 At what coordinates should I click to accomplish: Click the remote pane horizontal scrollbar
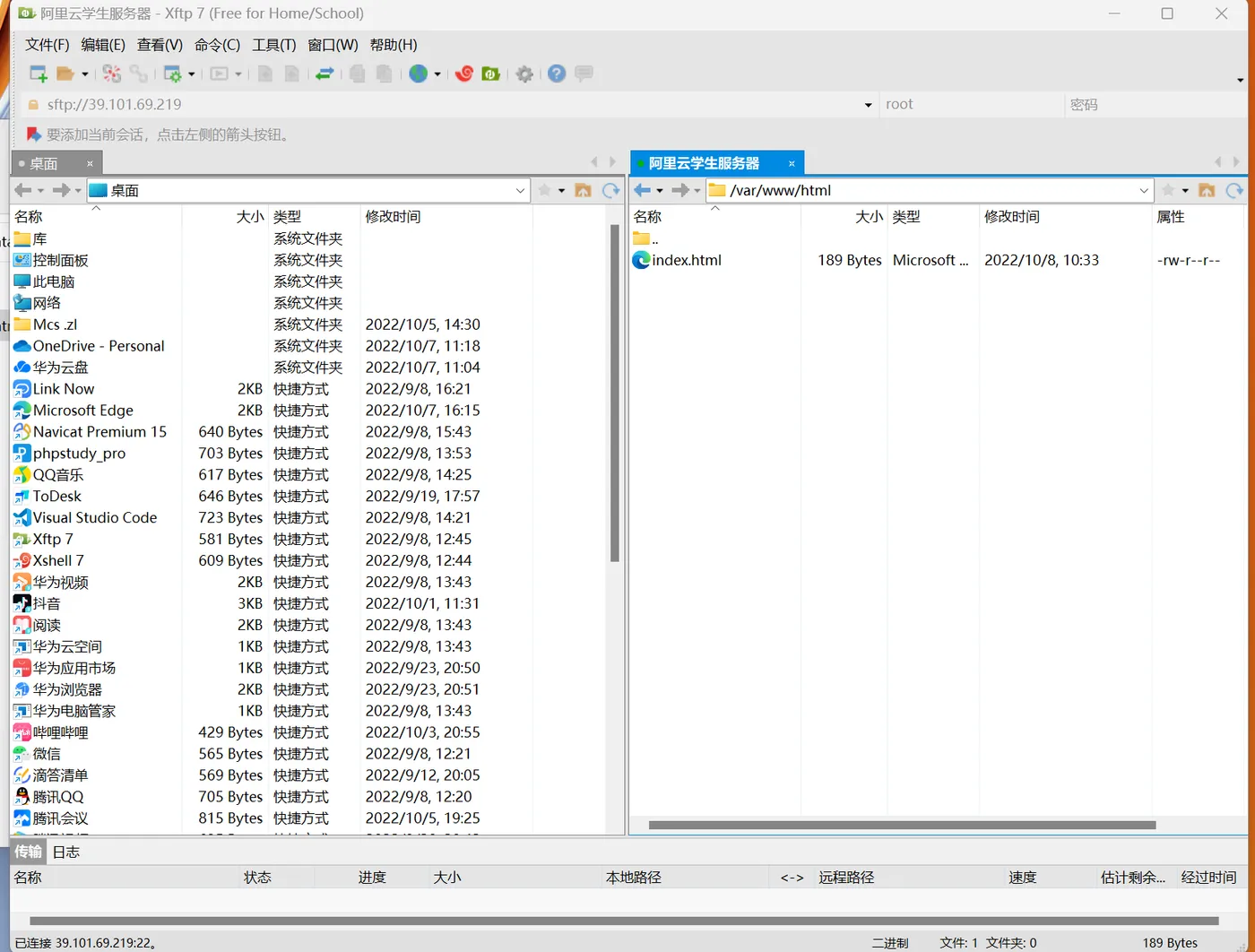[x=902, y=825]
